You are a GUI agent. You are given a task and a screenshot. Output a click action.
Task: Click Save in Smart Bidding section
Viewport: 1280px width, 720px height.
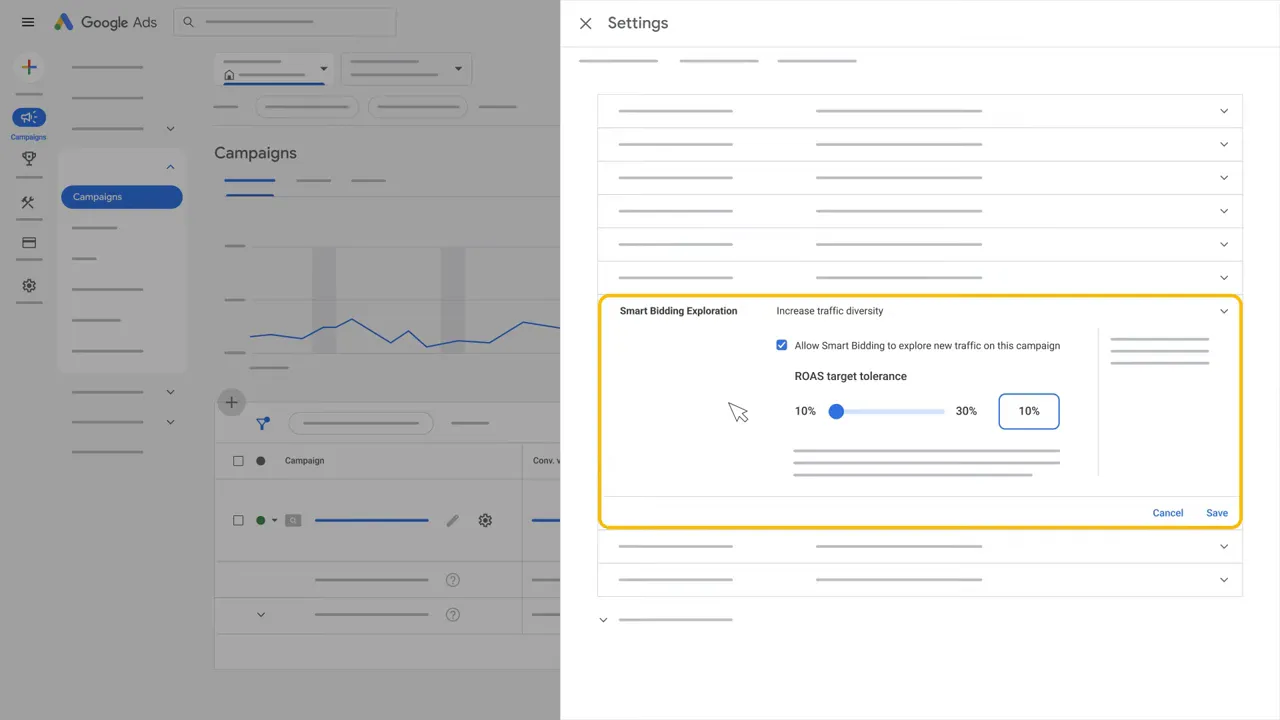click(x=1216, y=513)
